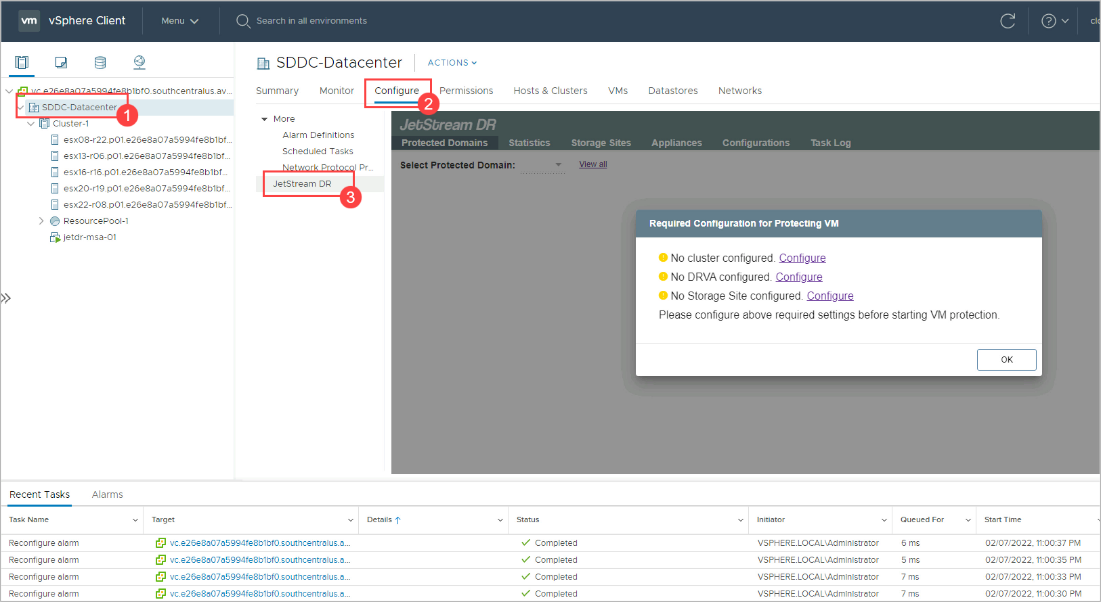Collapse the More section in Configure
Screen dimensions: 1101x602
[x=263, y=119]
